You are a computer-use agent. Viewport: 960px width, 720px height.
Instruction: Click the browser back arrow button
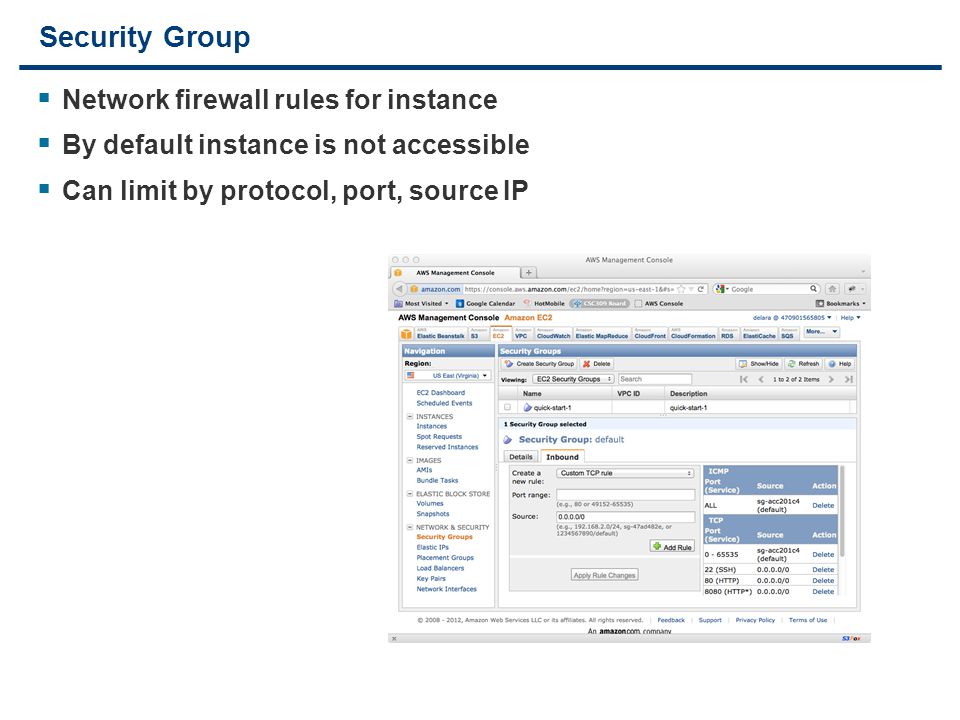point(399,289)
